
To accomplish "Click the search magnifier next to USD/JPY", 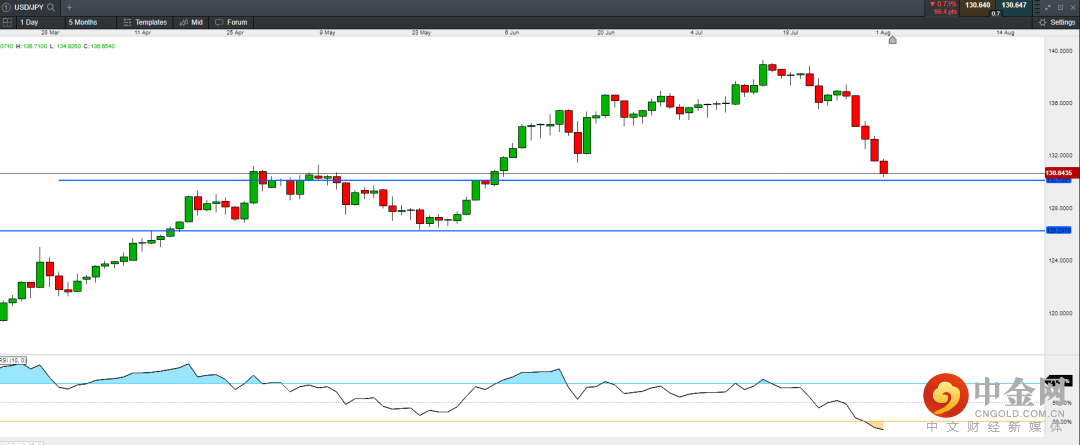I will [51, 6].
